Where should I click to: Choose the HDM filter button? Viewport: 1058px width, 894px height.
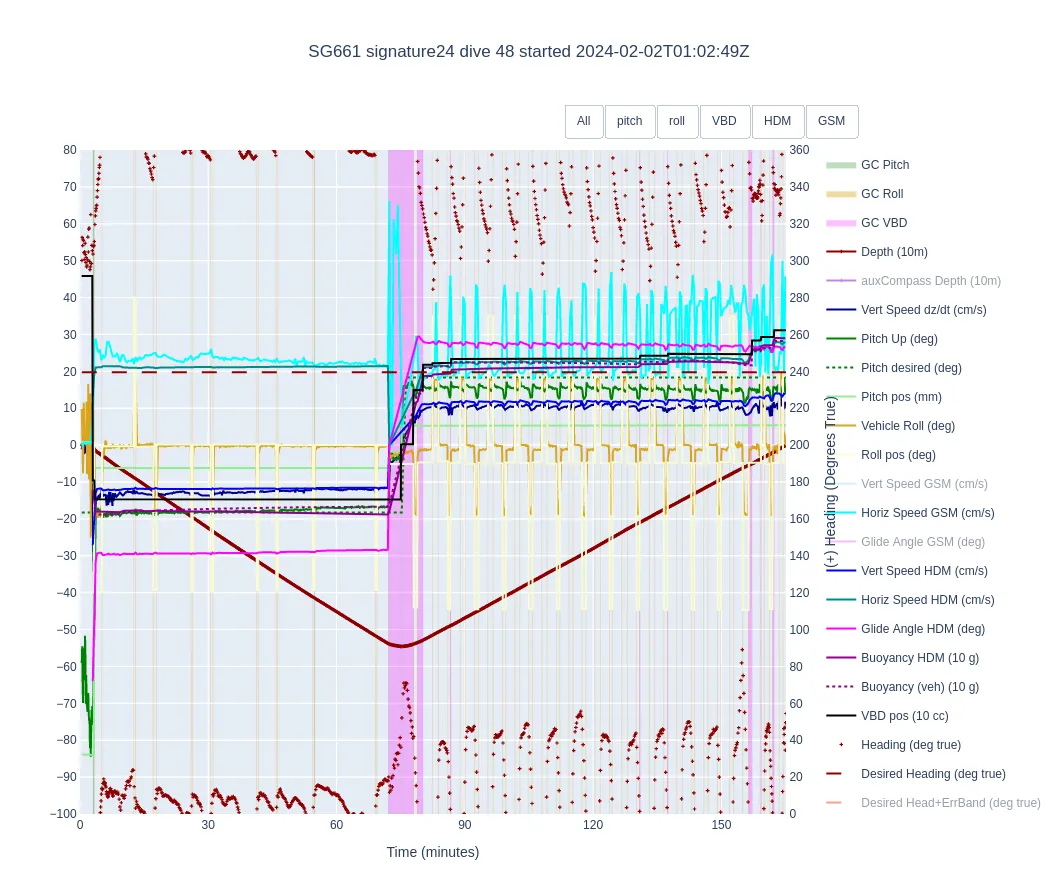(777, 121)
